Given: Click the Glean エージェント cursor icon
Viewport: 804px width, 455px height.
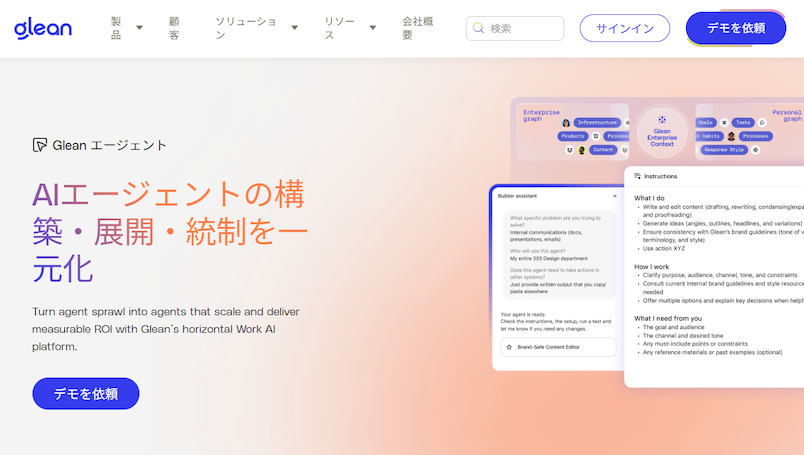Looking at the screenshot, I should click(x=39, y=145).
